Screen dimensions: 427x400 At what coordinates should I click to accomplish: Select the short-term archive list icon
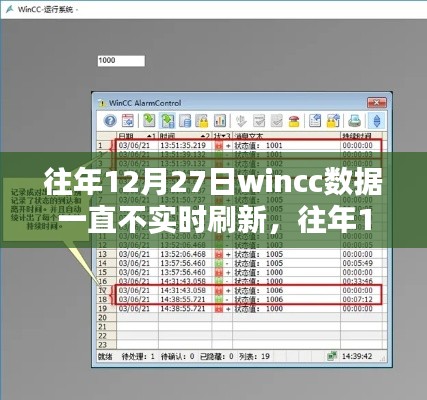point(167,121)
